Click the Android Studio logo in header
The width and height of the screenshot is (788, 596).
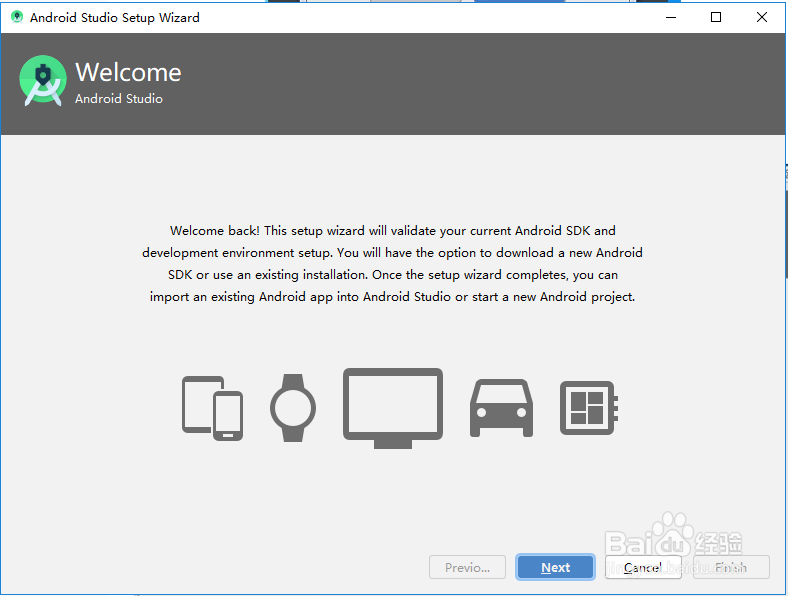tap(43, 80)
